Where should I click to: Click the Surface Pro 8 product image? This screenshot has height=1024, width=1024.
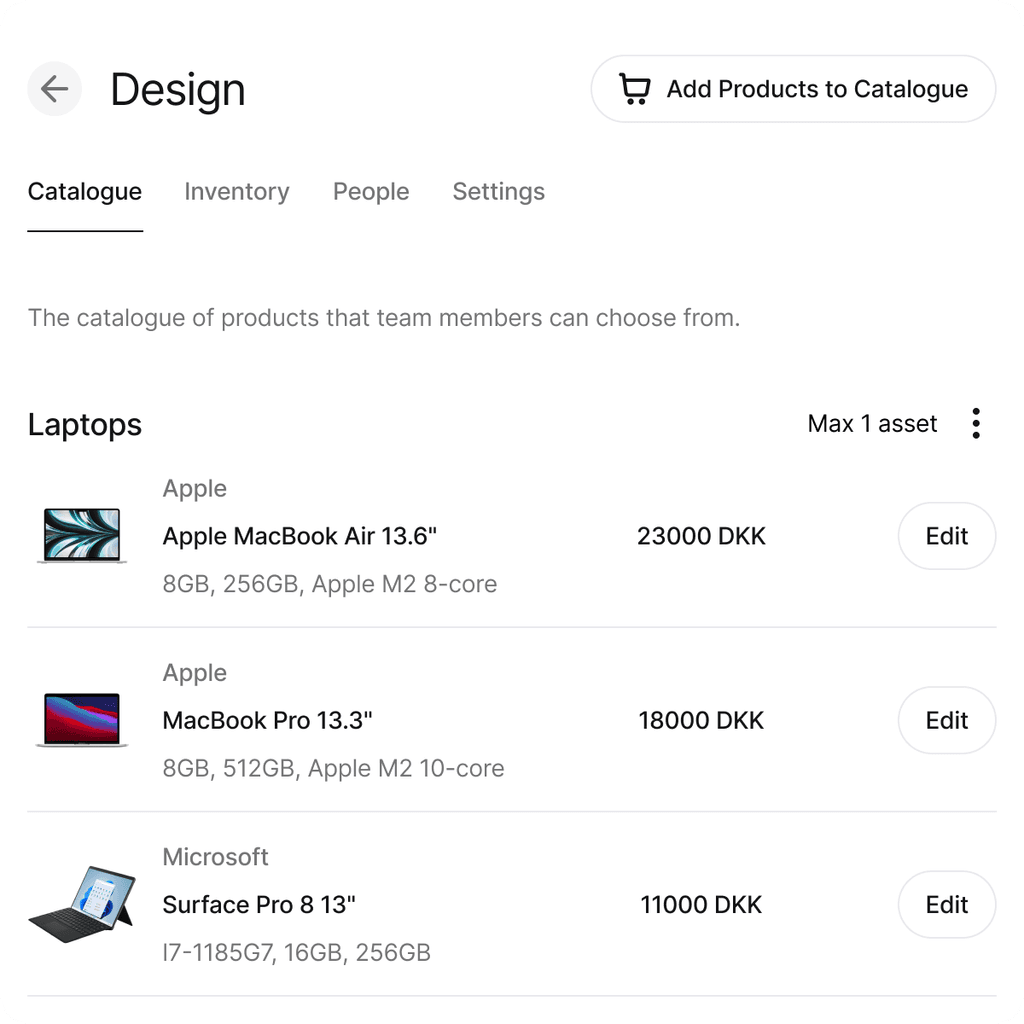pyautogui.click(x=82, y=904)
